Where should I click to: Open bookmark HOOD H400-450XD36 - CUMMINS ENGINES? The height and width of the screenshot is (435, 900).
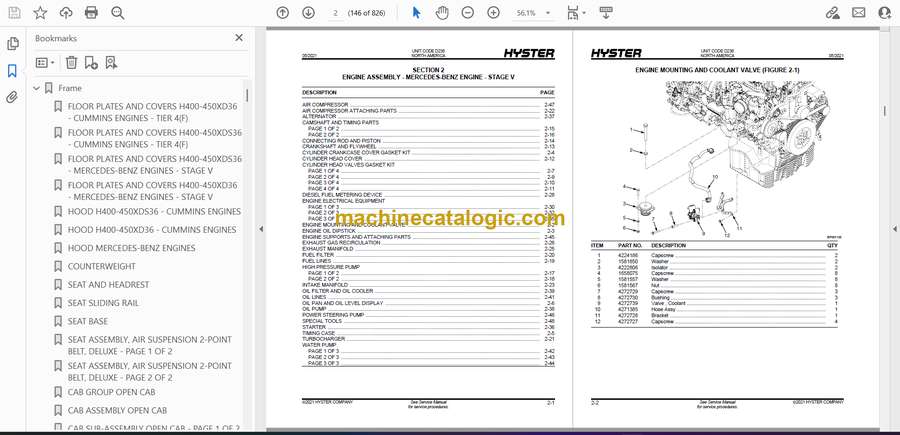click(152, 230)
